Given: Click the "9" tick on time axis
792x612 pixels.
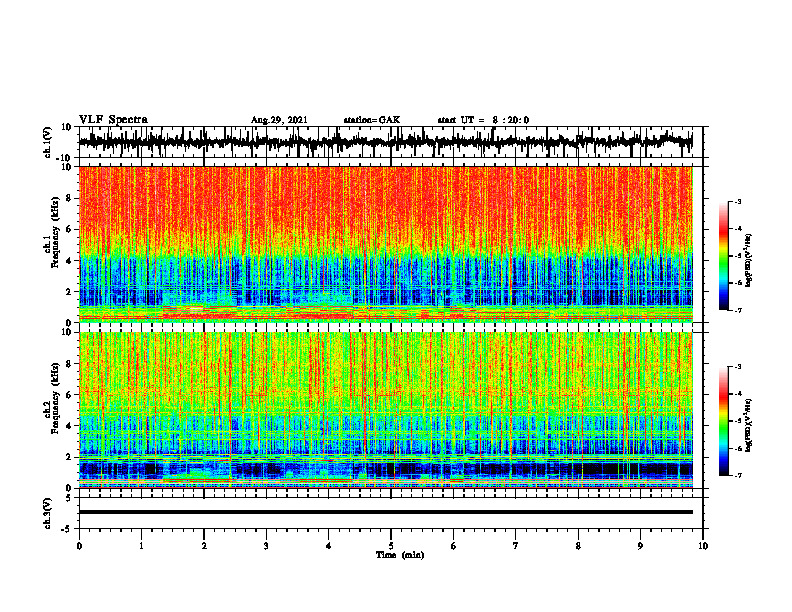Looking at the screenshot, I should point(640,546).
